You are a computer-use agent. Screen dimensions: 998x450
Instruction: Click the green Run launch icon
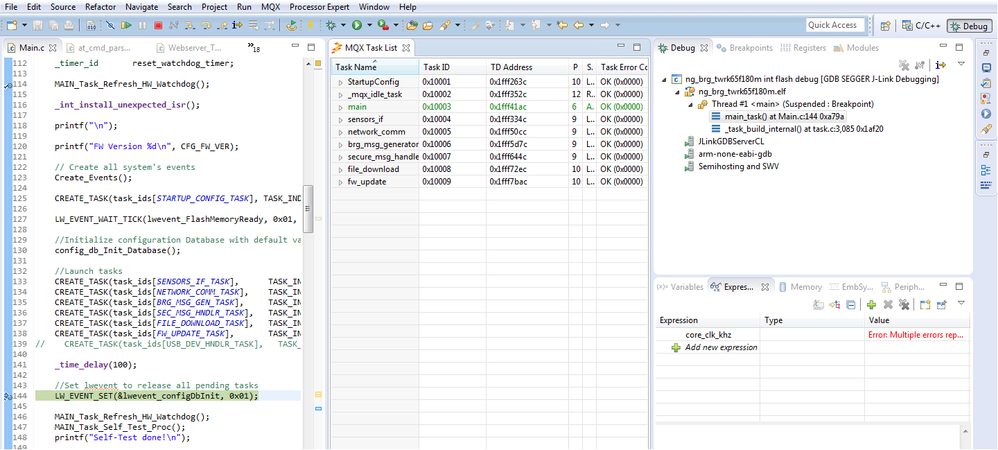tap(356, 25)
